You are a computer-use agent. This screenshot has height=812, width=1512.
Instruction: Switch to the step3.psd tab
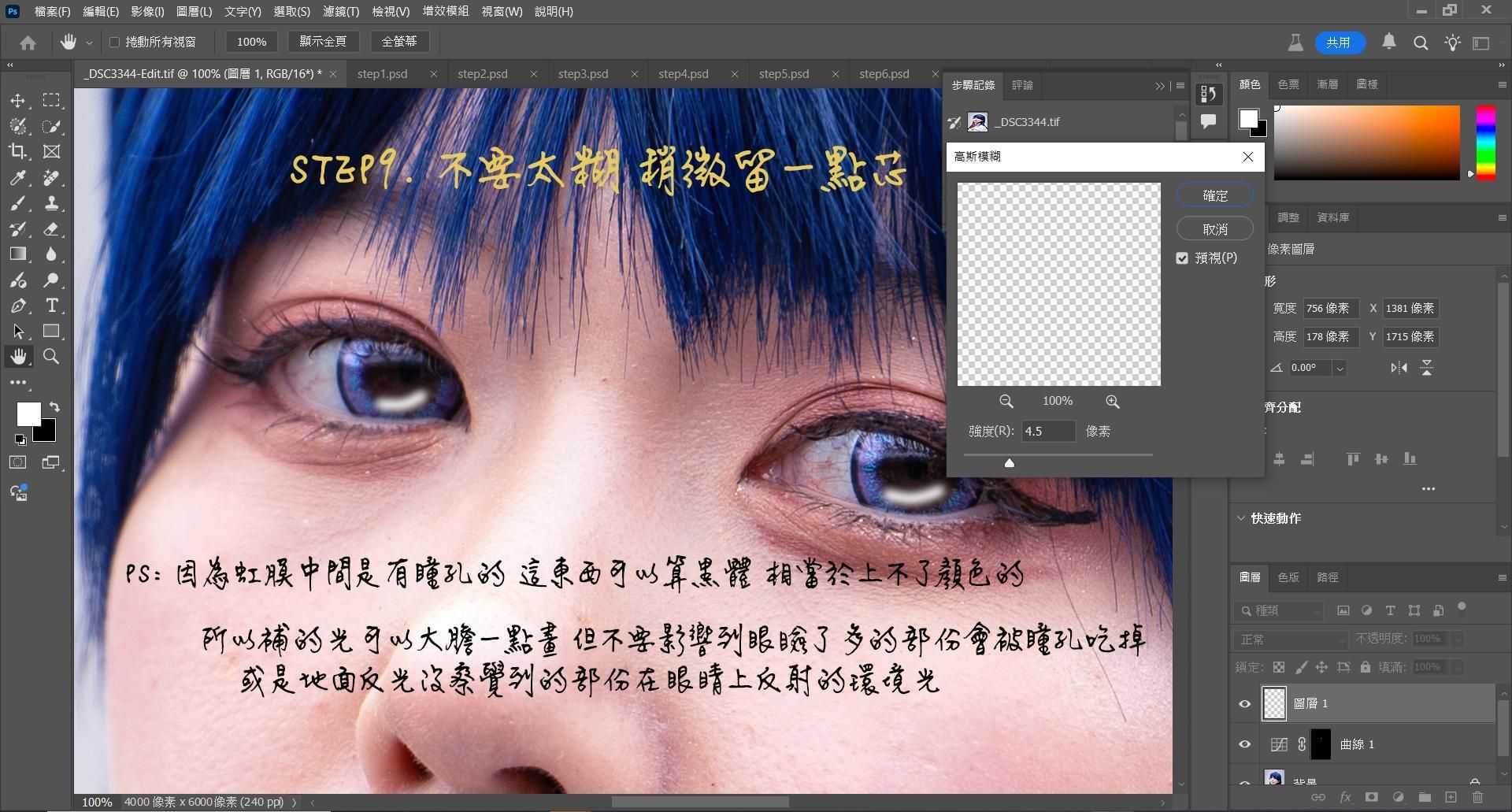click(583, 74)
